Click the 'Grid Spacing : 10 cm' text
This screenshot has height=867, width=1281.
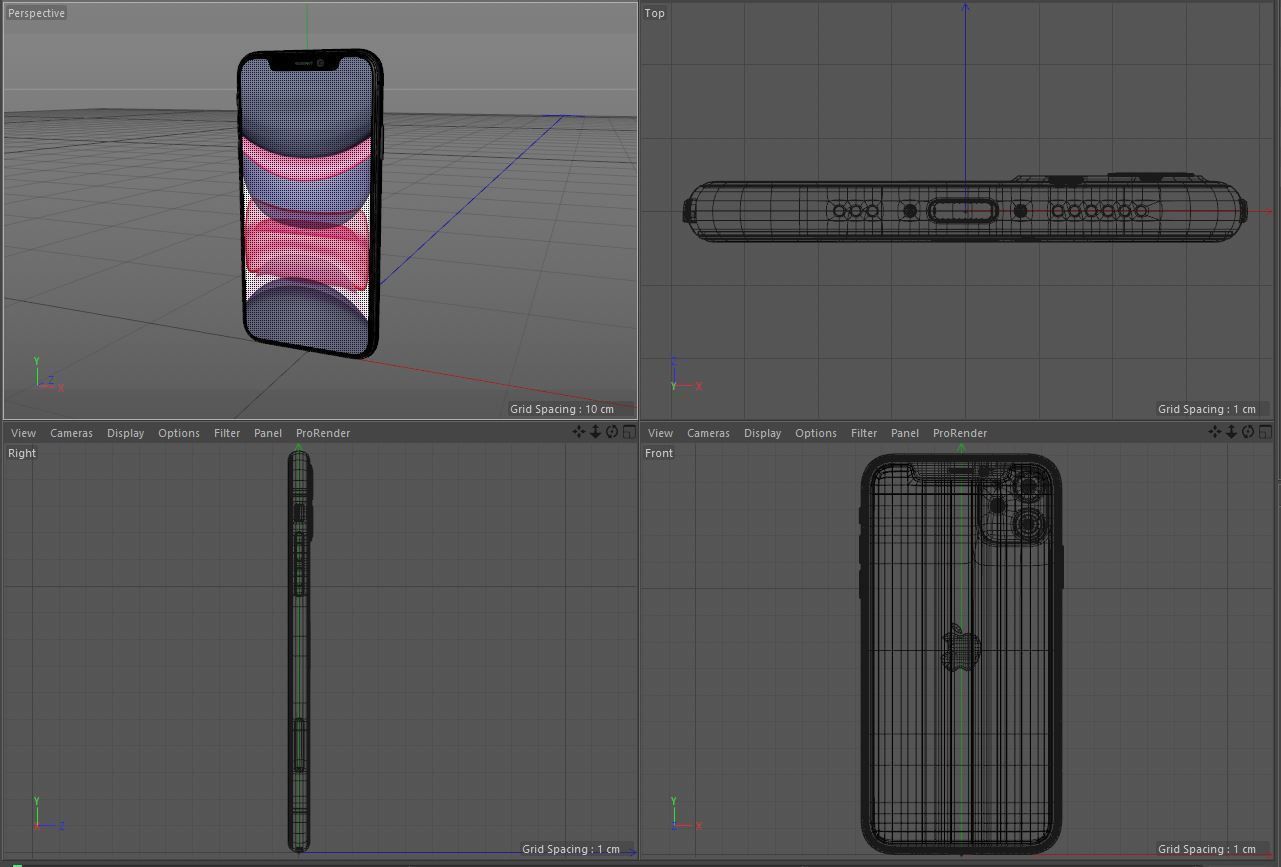(562, 409)
